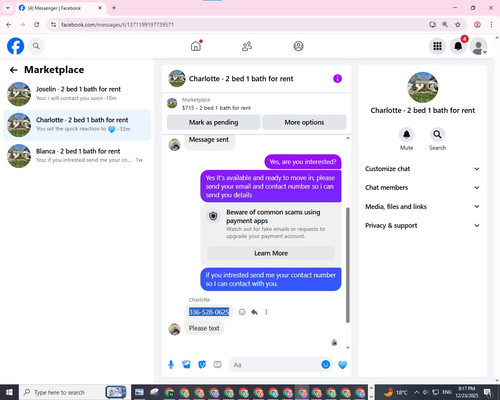
Task: Go forward in browser history
Action: click(23, 25)
